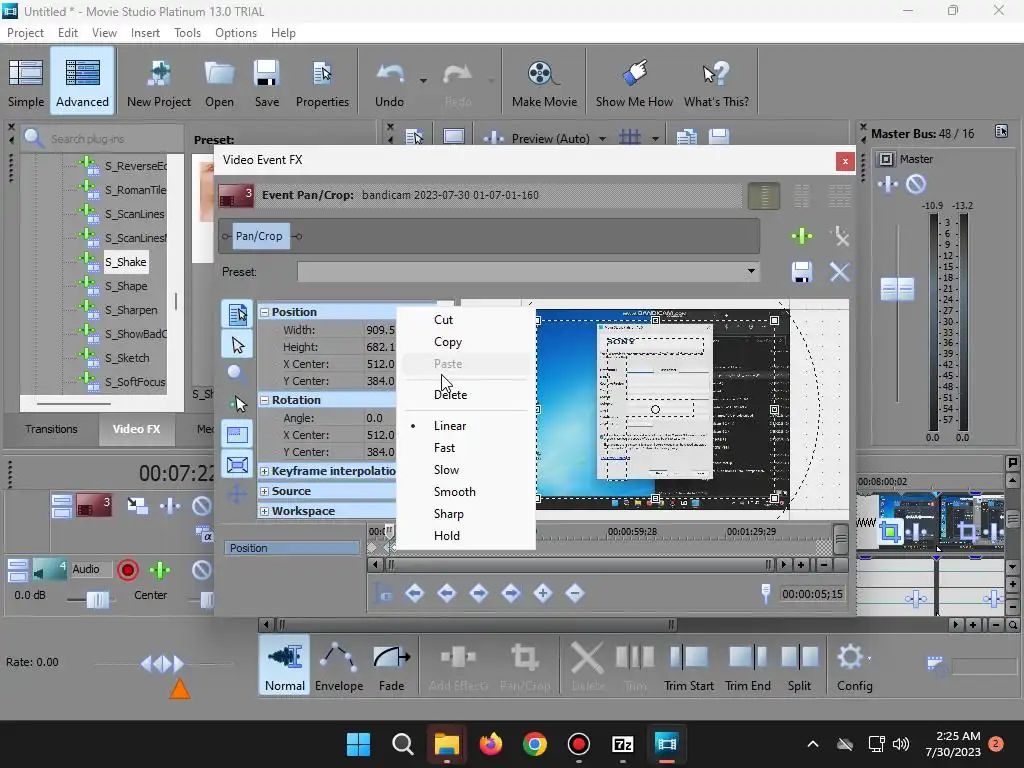
Task: Choose the Pan/Crop zoom magnifier tool
Action: tap(236, 374)
